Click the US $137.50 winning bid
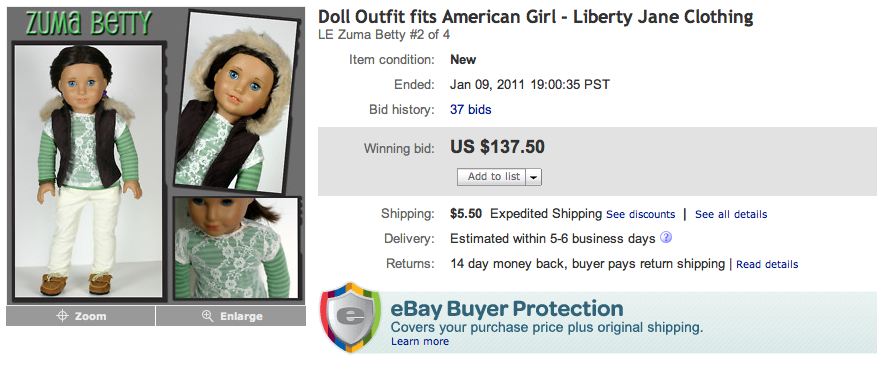The width and height of the screenshot is (887, 367). [497, 147]
